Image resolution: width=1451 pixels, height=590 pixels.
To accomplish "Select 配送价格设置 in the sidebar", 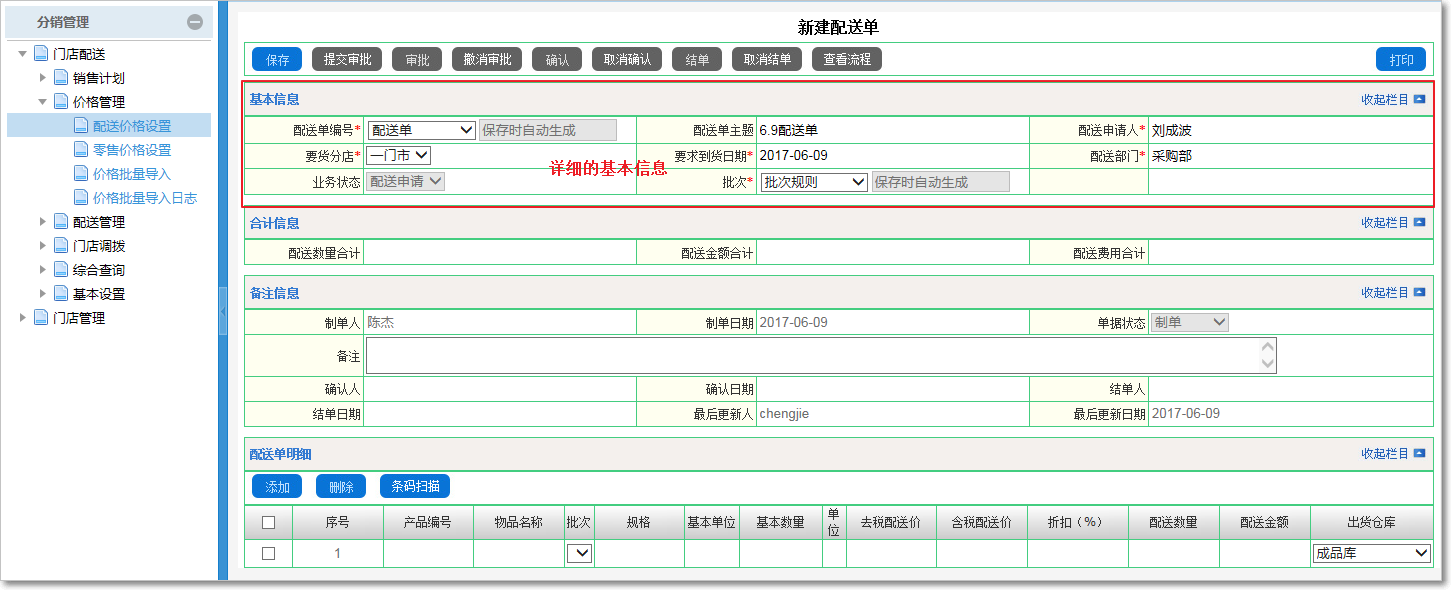I will pos(131,126).
